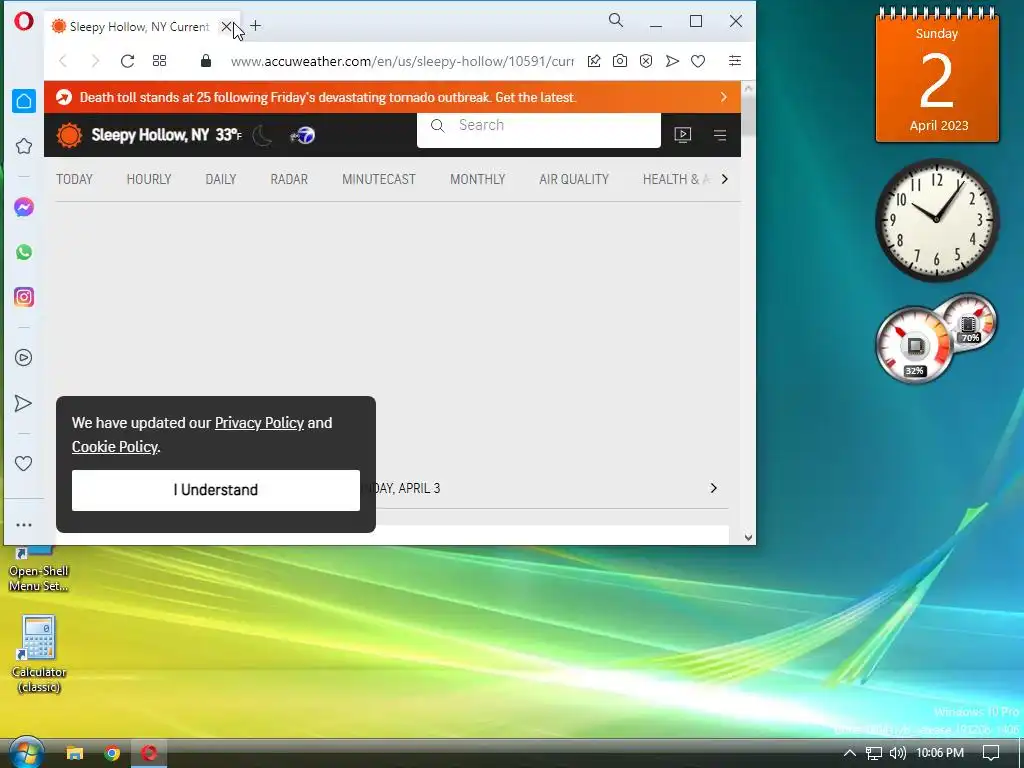Open My Flow send icon in address bar

pyautogui.click(x=672, y=61)
